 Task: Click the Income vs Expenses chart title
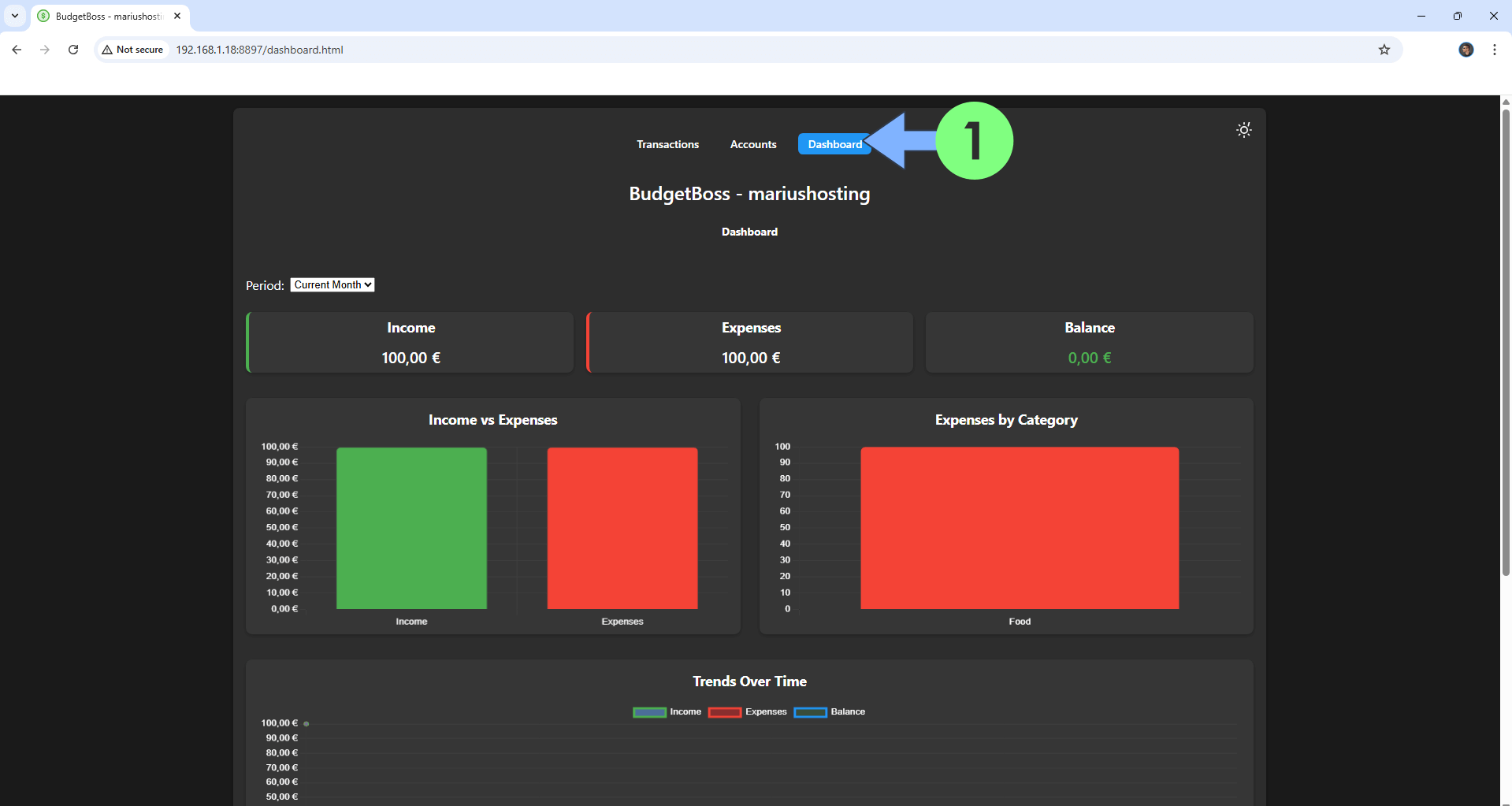[492, 420]
